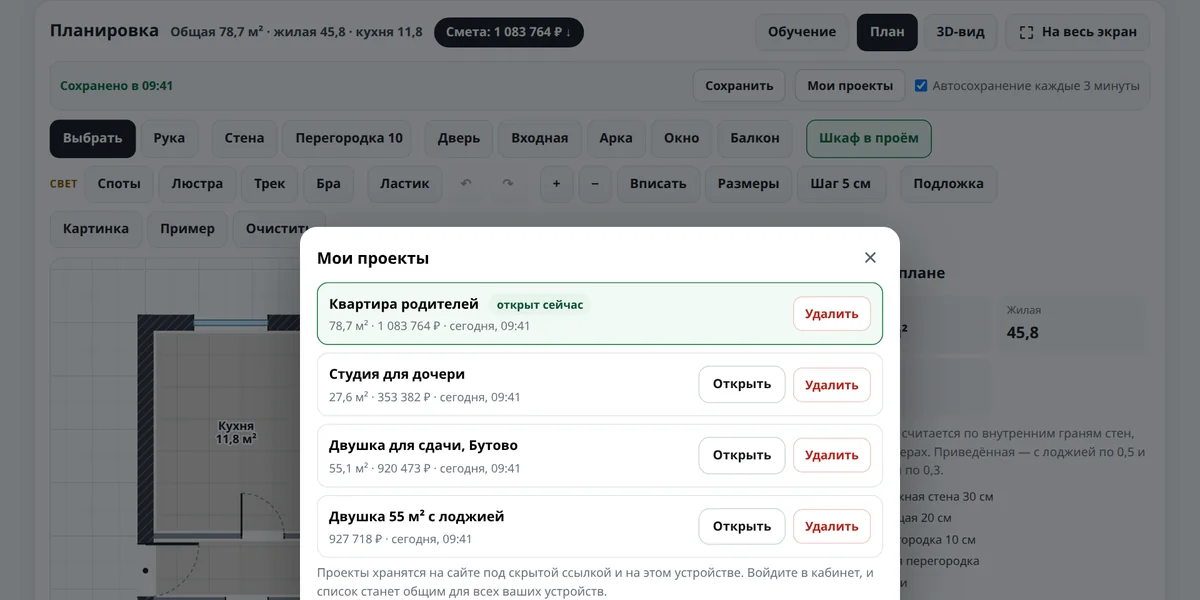Switch to План tab
1200x600 pixels.
887,32
